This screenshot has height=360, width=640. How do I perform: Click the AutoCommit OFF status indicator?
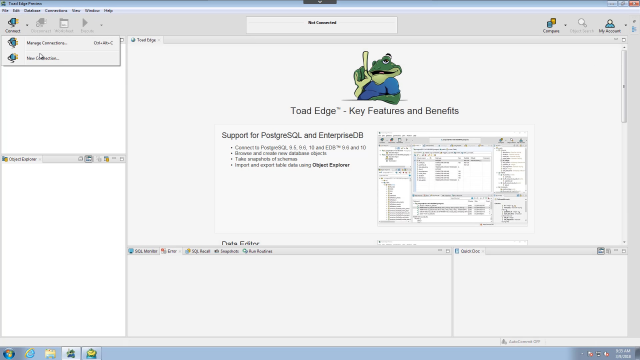520,341
